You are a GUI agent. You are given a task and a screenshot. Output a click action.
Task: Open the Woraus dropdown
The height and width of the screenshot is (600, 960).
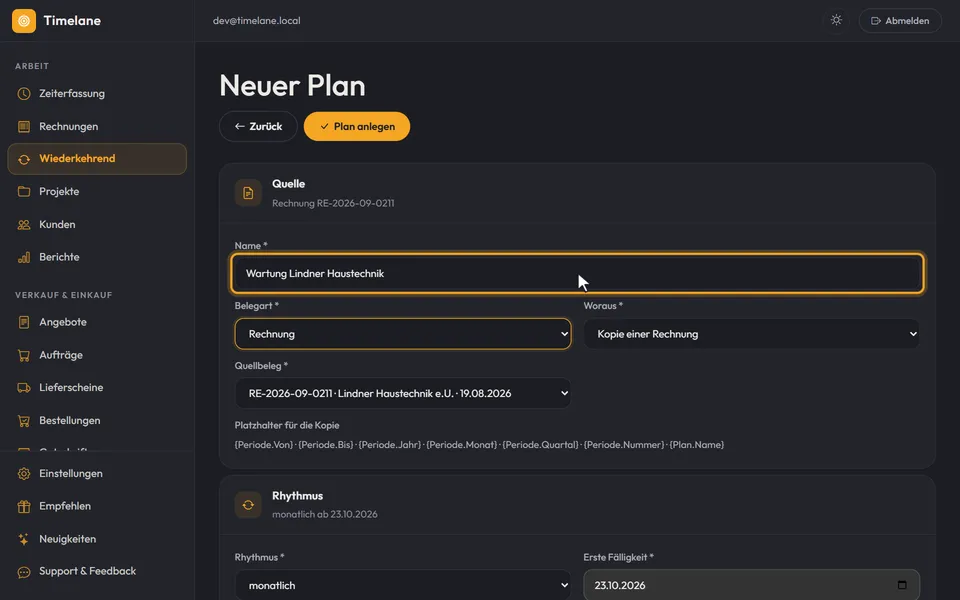click(751, 334)
